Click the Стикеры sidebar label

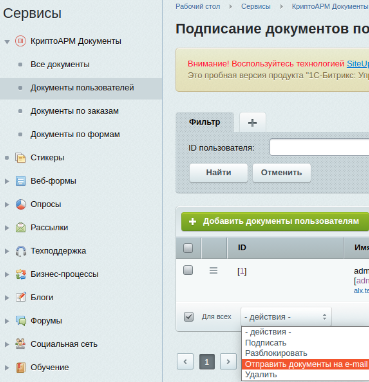coord(47,158)
